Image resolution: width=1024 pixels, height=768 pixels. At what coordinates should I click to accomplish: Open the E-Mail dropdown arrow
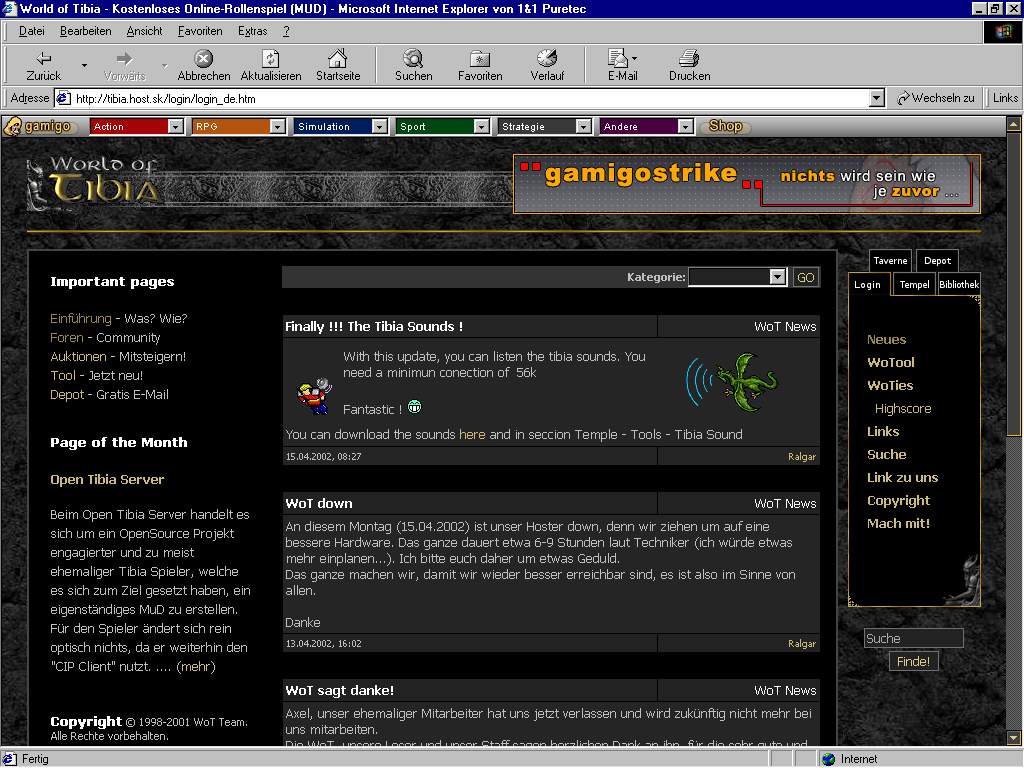(634, 58)
